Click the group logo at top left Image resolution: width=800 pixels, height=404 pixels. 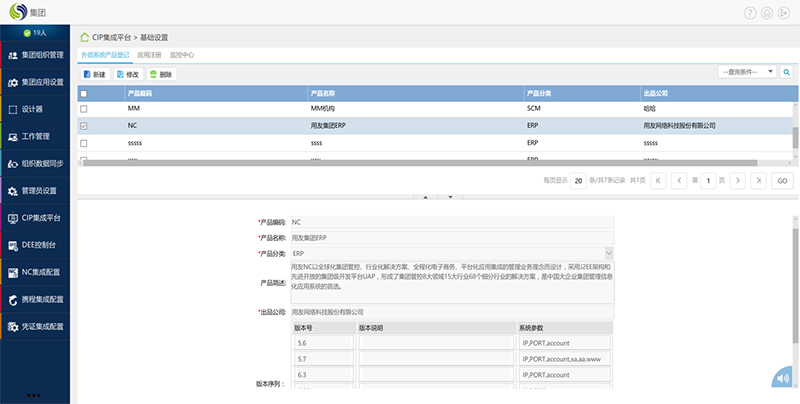(x=18, y=12)
